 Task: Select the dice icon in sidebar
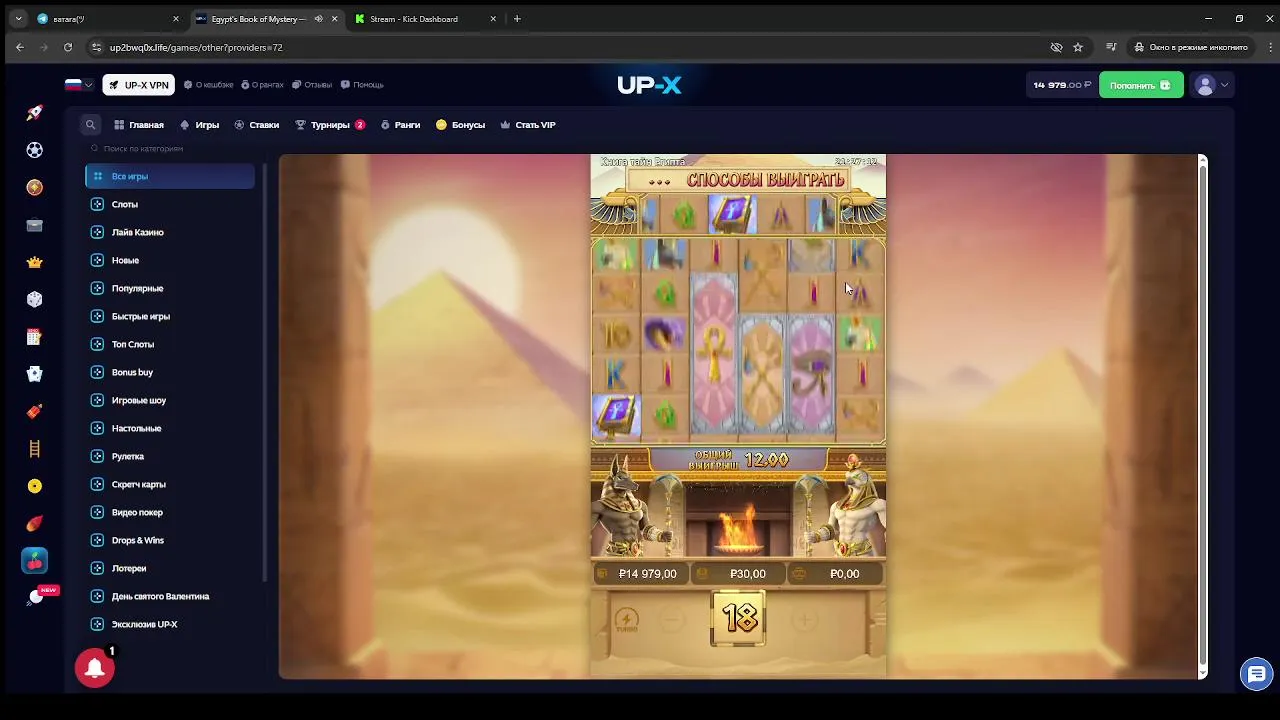pos(35,299)
